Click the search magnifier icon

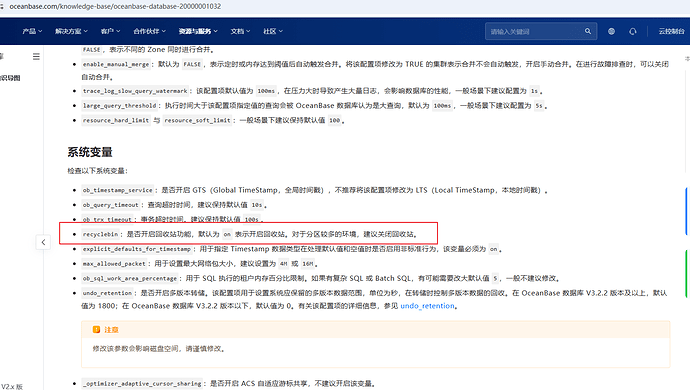click(x=587, y=31)
